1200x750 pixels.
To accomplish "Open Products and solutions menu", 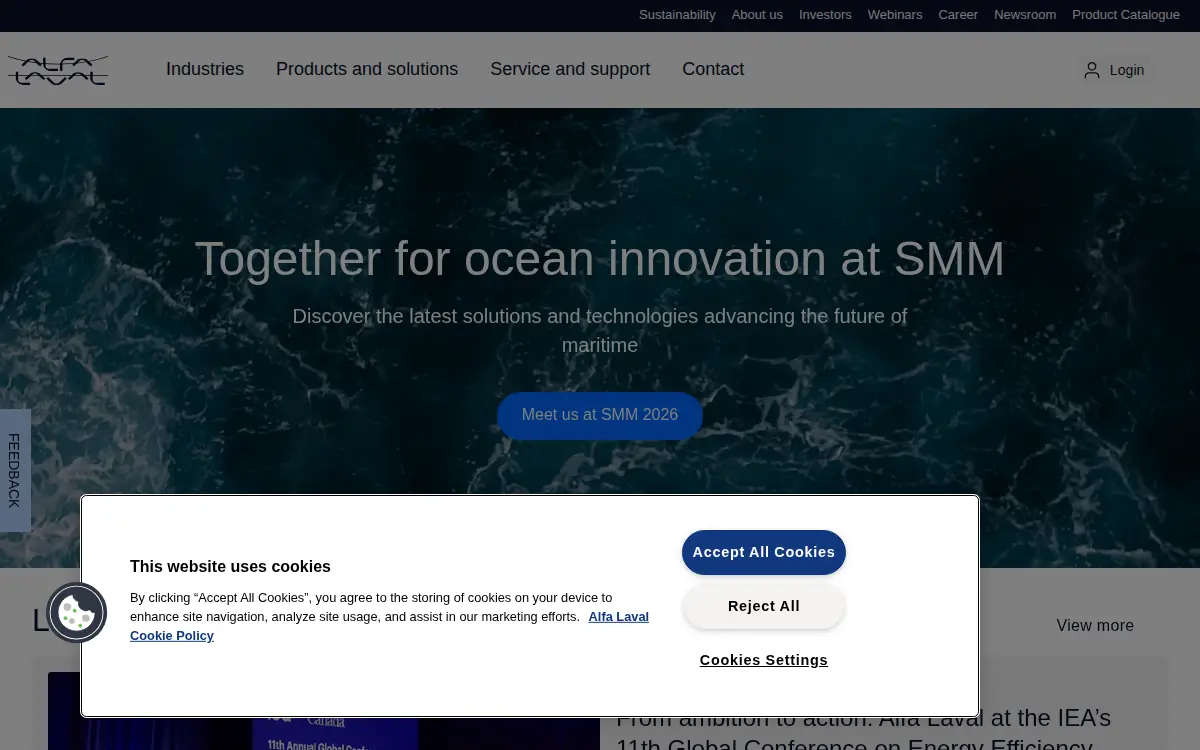I will 367,69.
